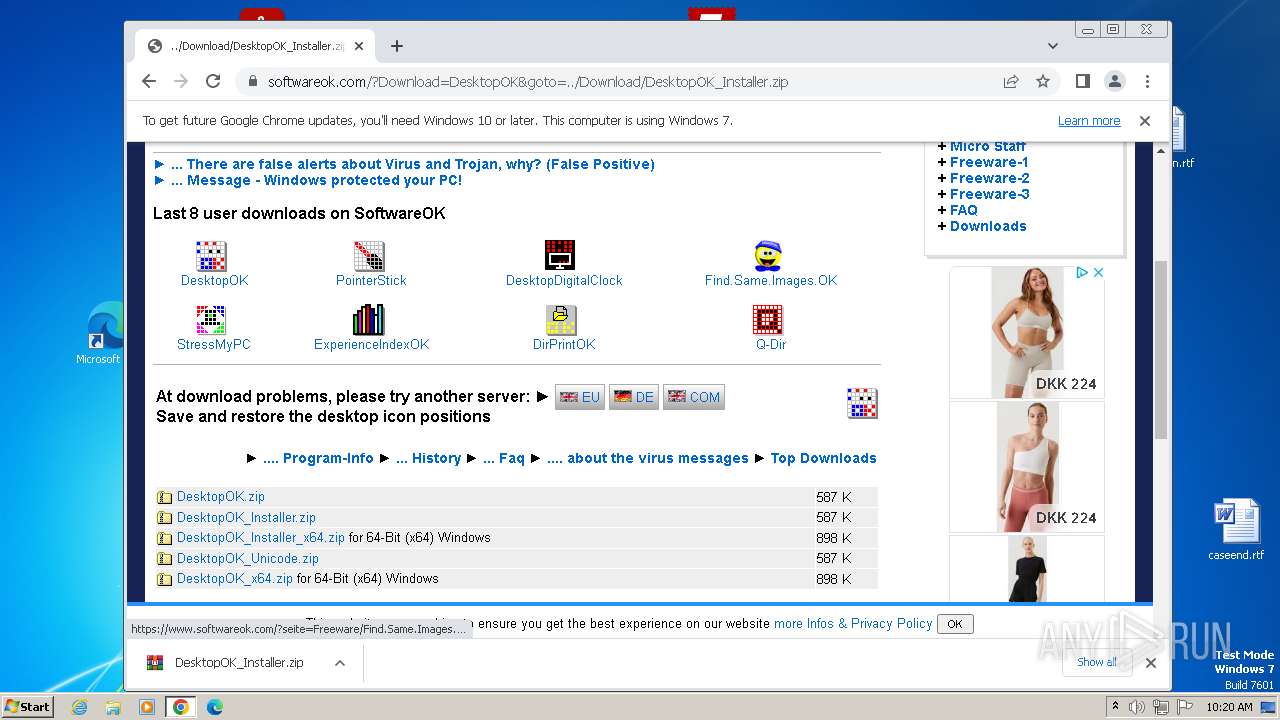Viewport: 1280px width, 720px height.
Task: Switch to the DesktopOK_Installer.zip browser tab
Action: [255, 46]
